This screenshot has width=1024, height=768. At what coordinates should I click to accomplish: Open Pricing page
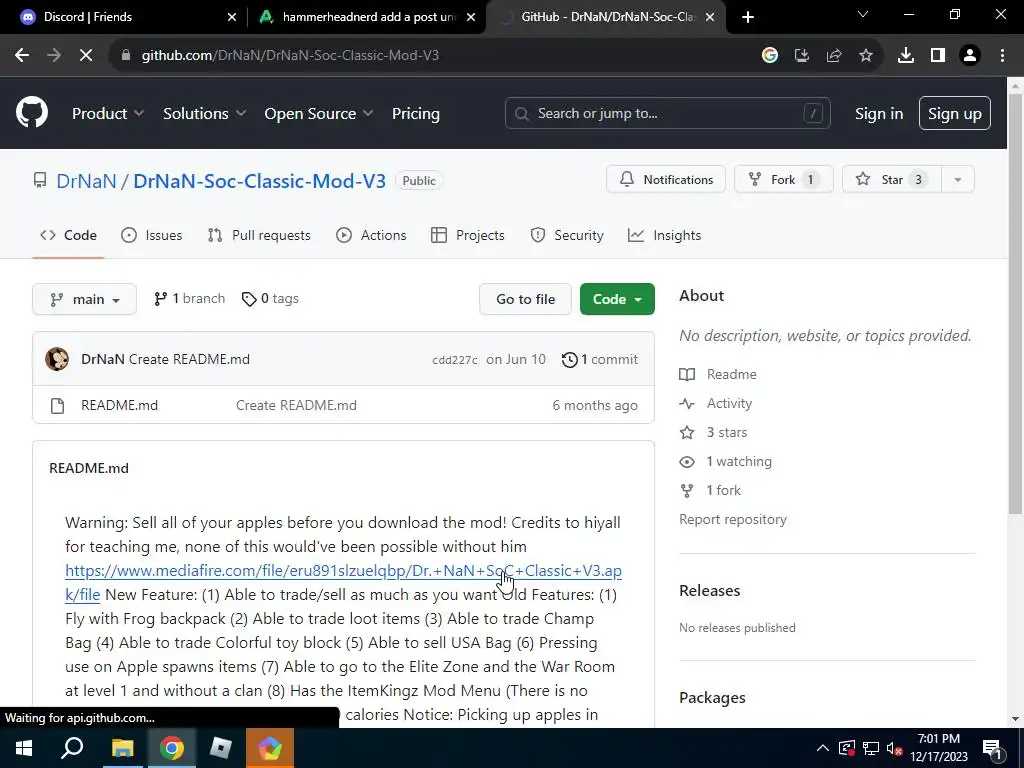coord(416,114)
